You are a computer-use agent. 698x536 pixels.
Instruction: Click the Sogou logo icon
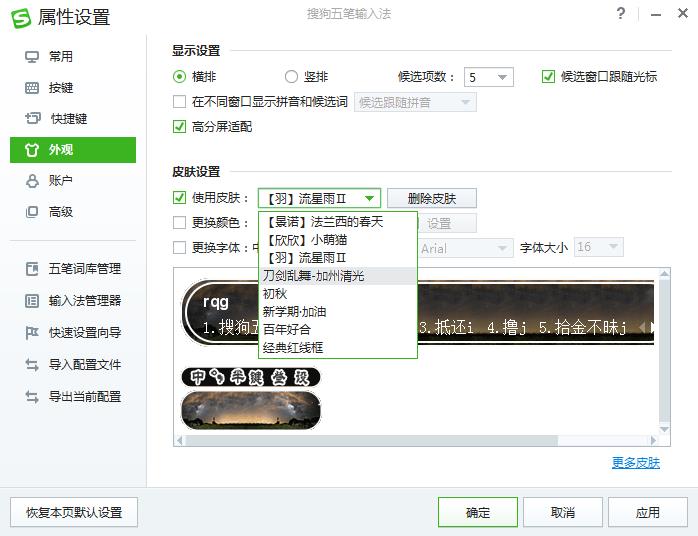20,18
